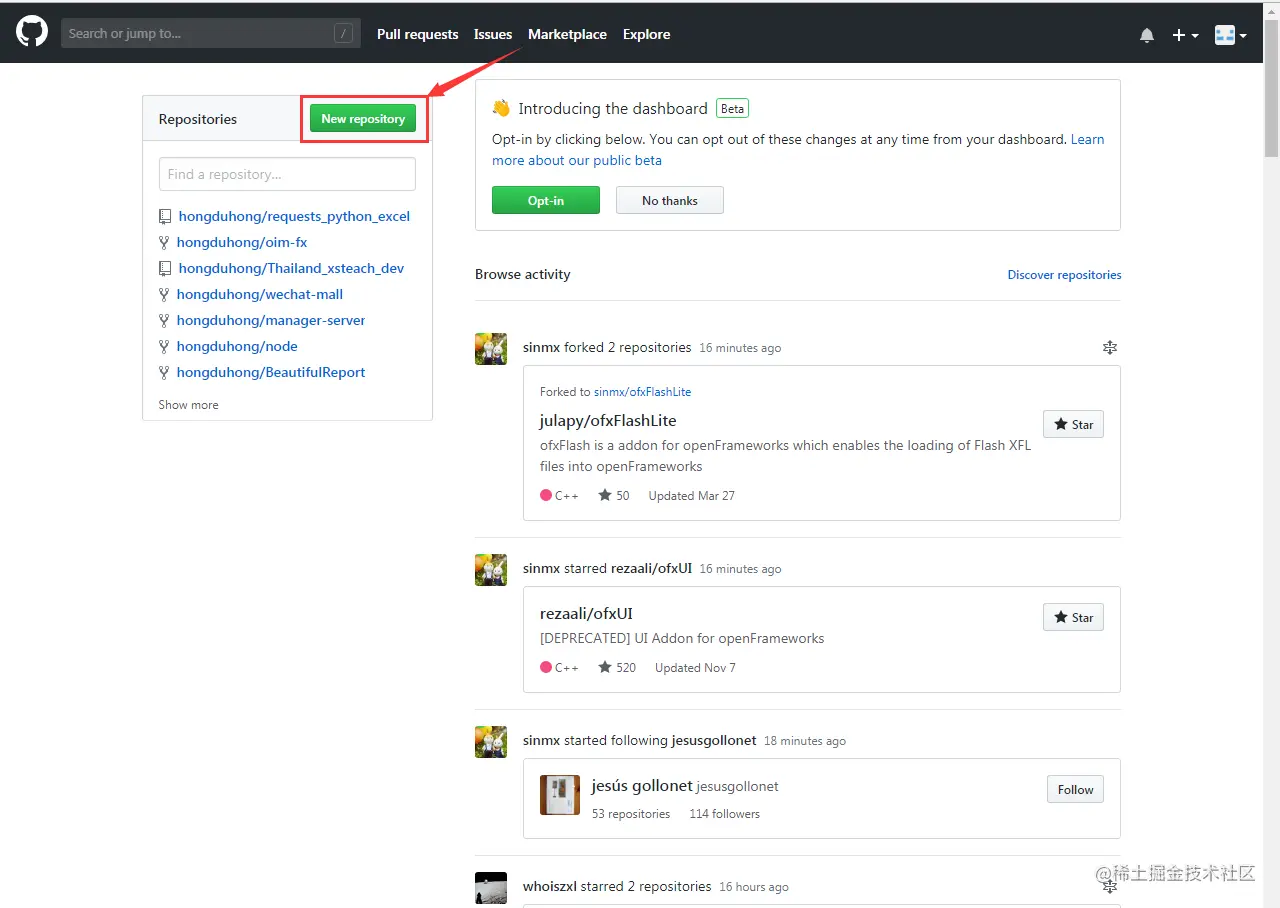Click the New repository button
This screenshot has width=1280, height=908.
tap(363, 119)
